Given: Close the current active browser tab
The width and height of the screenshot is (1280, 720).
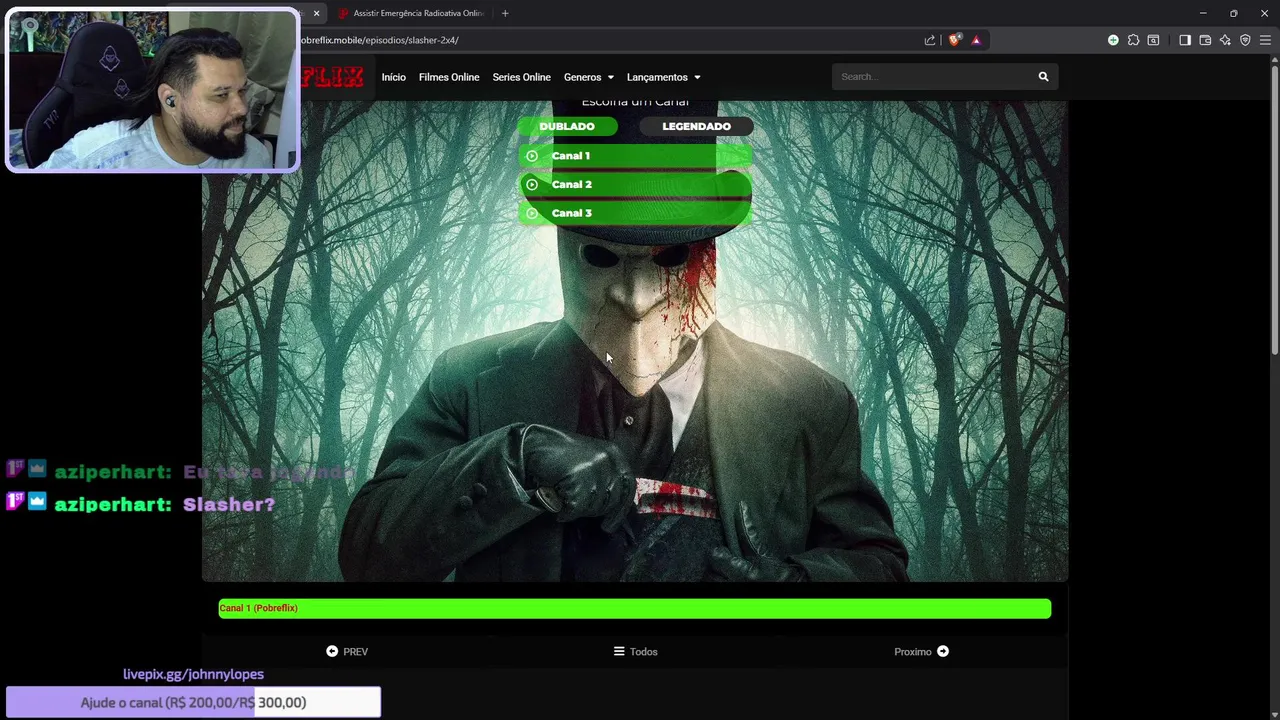Looking at the screenshot, I should (317, 13).
